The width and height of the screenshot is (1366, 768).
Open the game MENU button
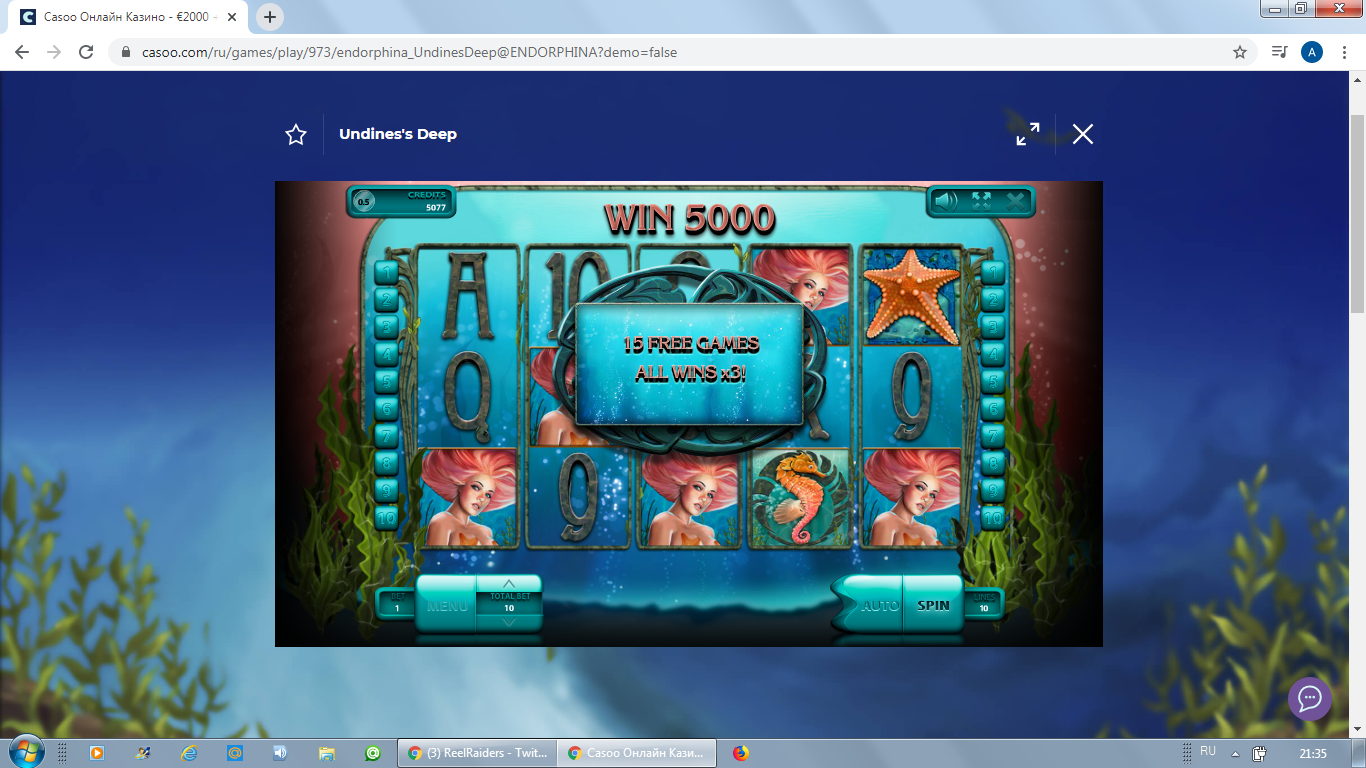click(x=446, y=605)
